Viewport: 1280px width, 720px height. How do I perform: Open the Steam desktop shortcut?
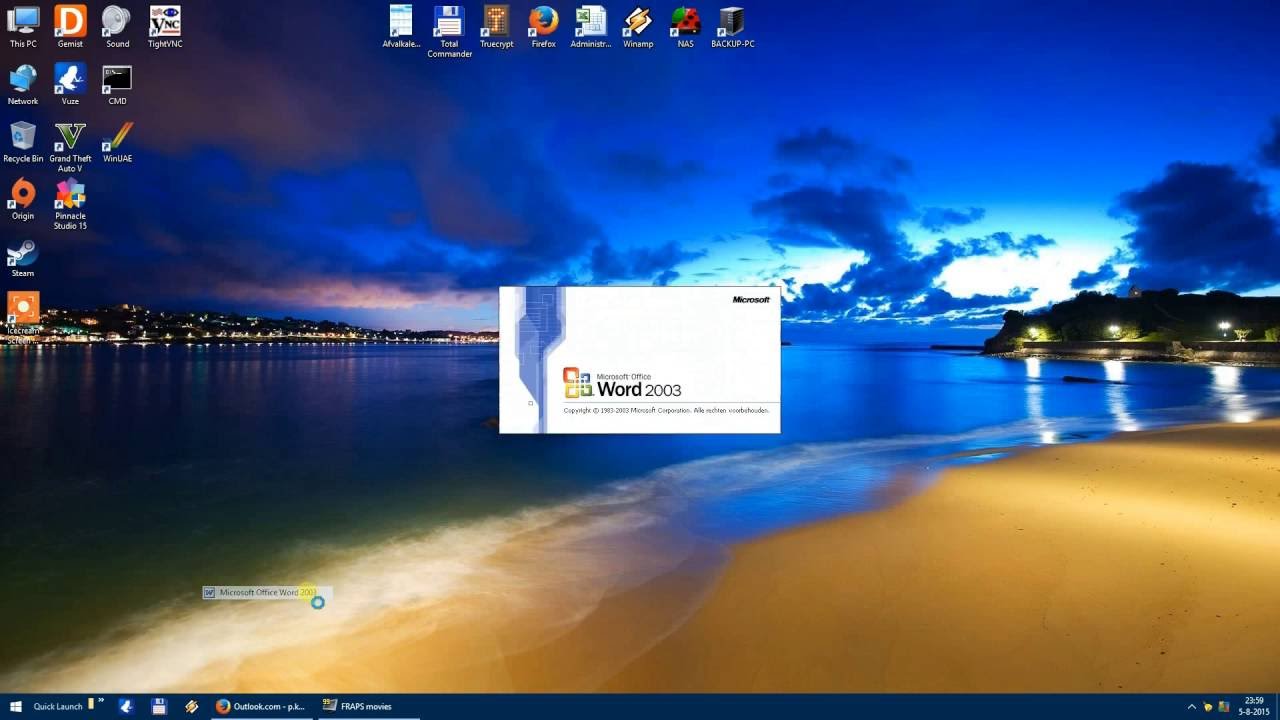23,258
